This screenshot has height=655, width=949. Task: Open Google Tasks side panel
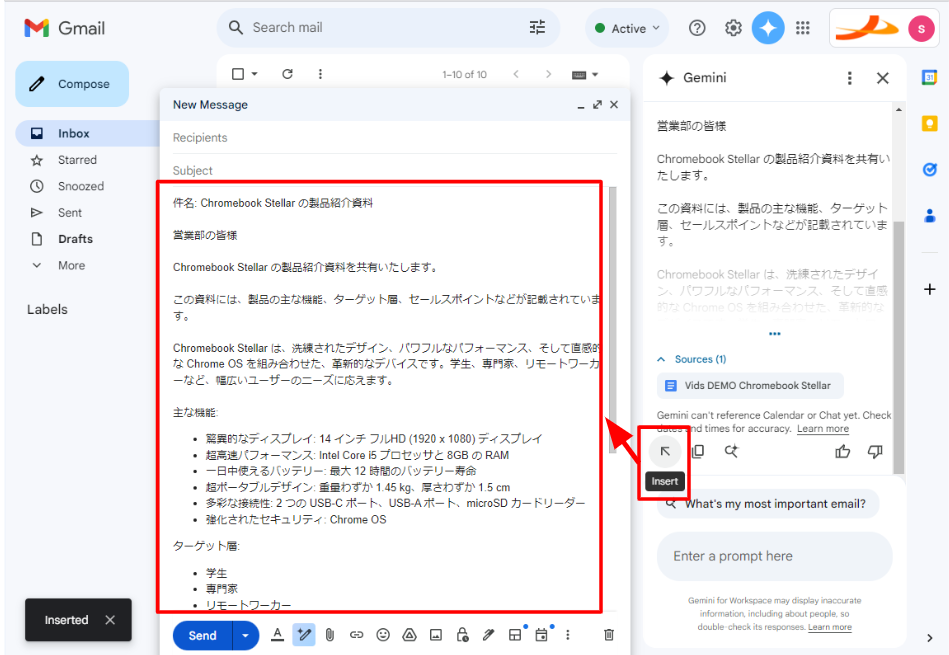[930, 170]
